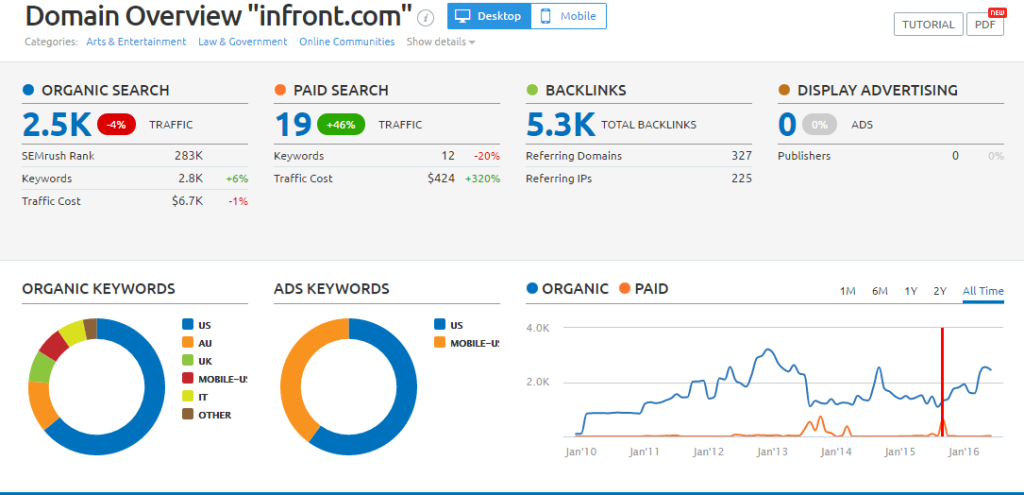Select the 1M time range tab
Viewport: 1024px width, 495px height.
[847, 291]
